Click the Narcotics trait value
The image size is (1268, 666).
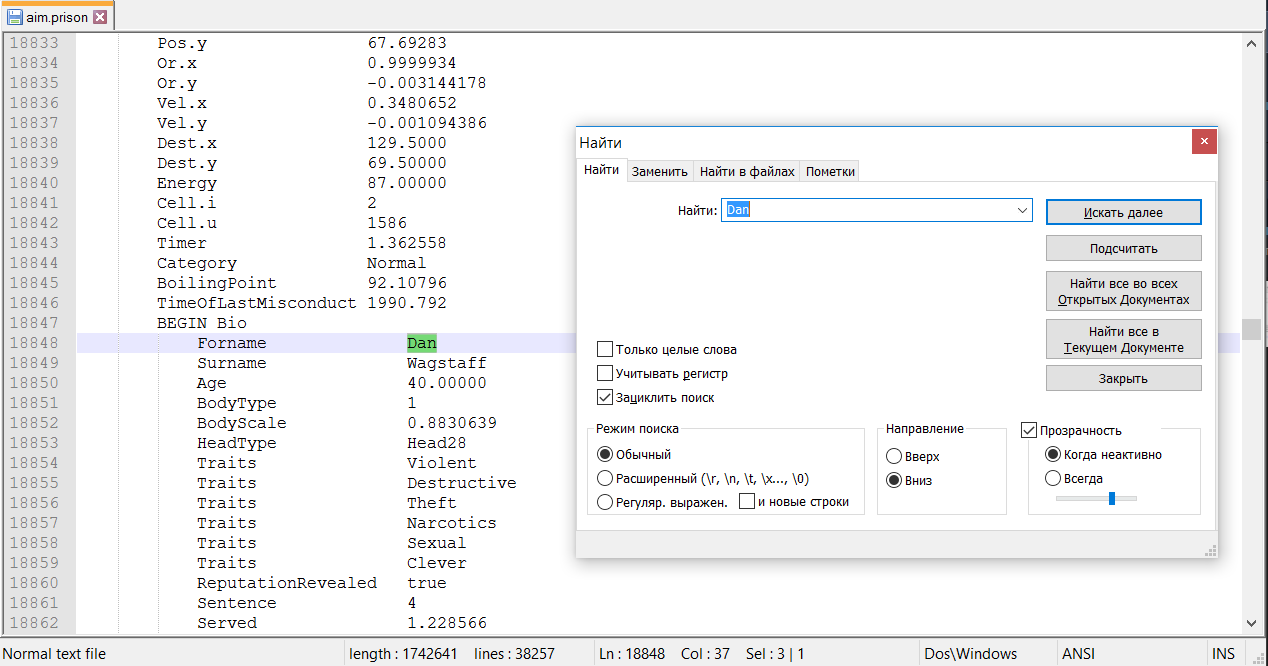(452, 523)
